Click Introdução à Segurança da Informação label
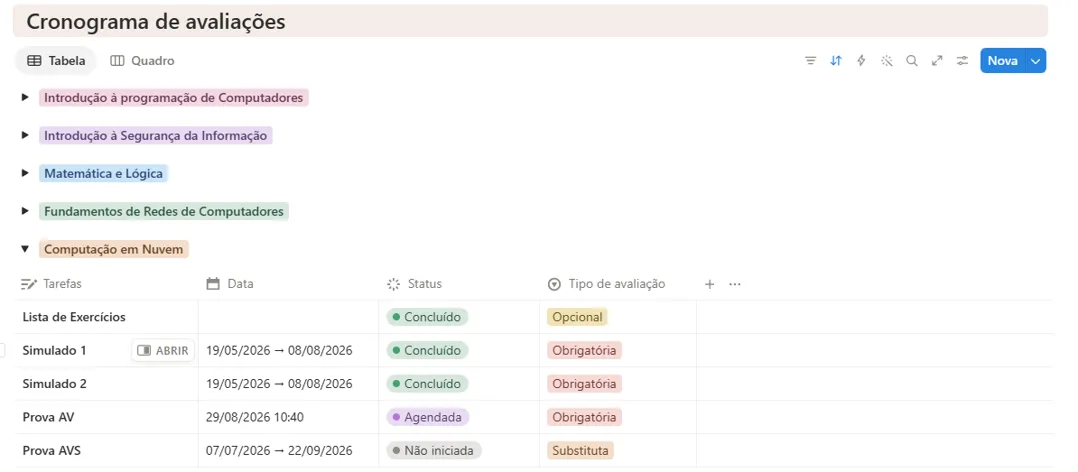The height and width of the screenshot is (472, 1078). click(x=155, y=135)
